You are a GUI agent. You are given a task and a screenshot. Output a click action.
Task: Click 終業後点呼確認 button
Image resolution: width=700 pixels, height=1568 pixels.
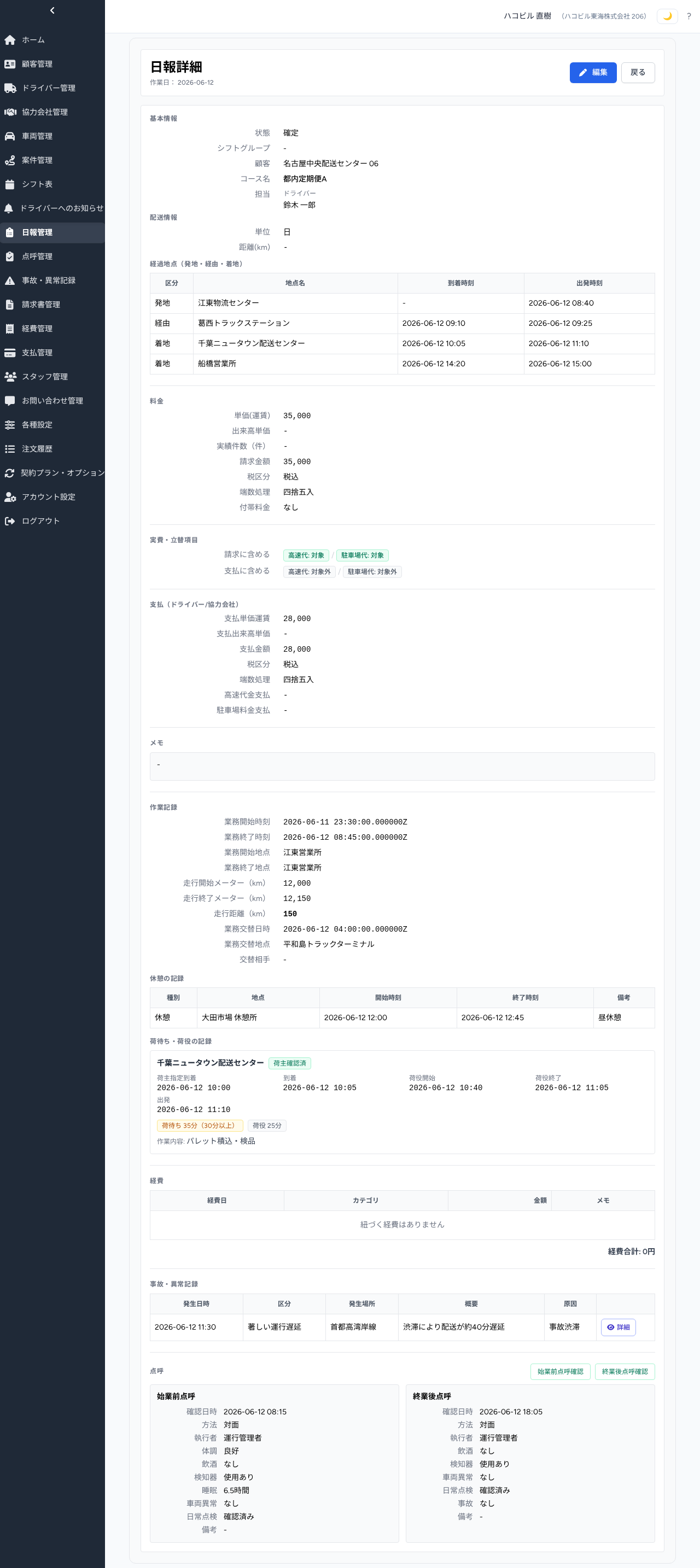(625, 1371)
